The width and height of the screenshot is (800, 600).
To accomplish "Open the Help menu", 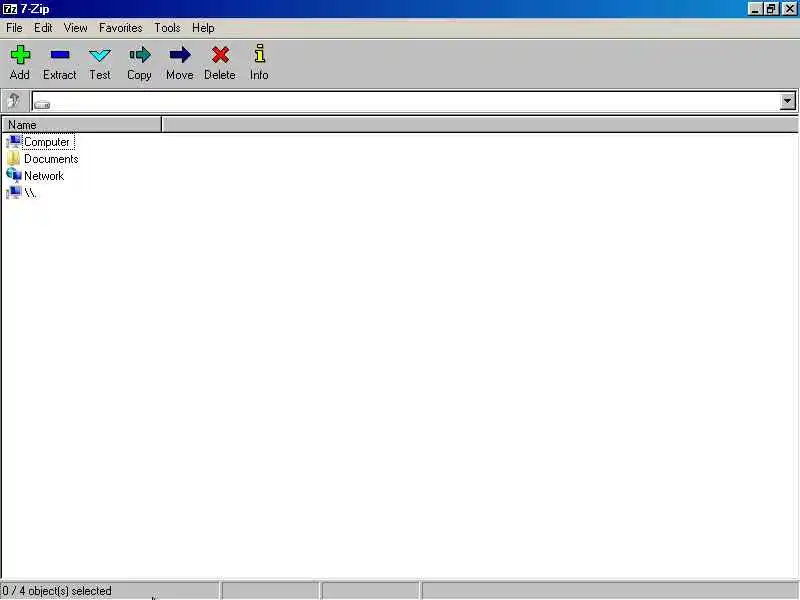I will [203, 28].
